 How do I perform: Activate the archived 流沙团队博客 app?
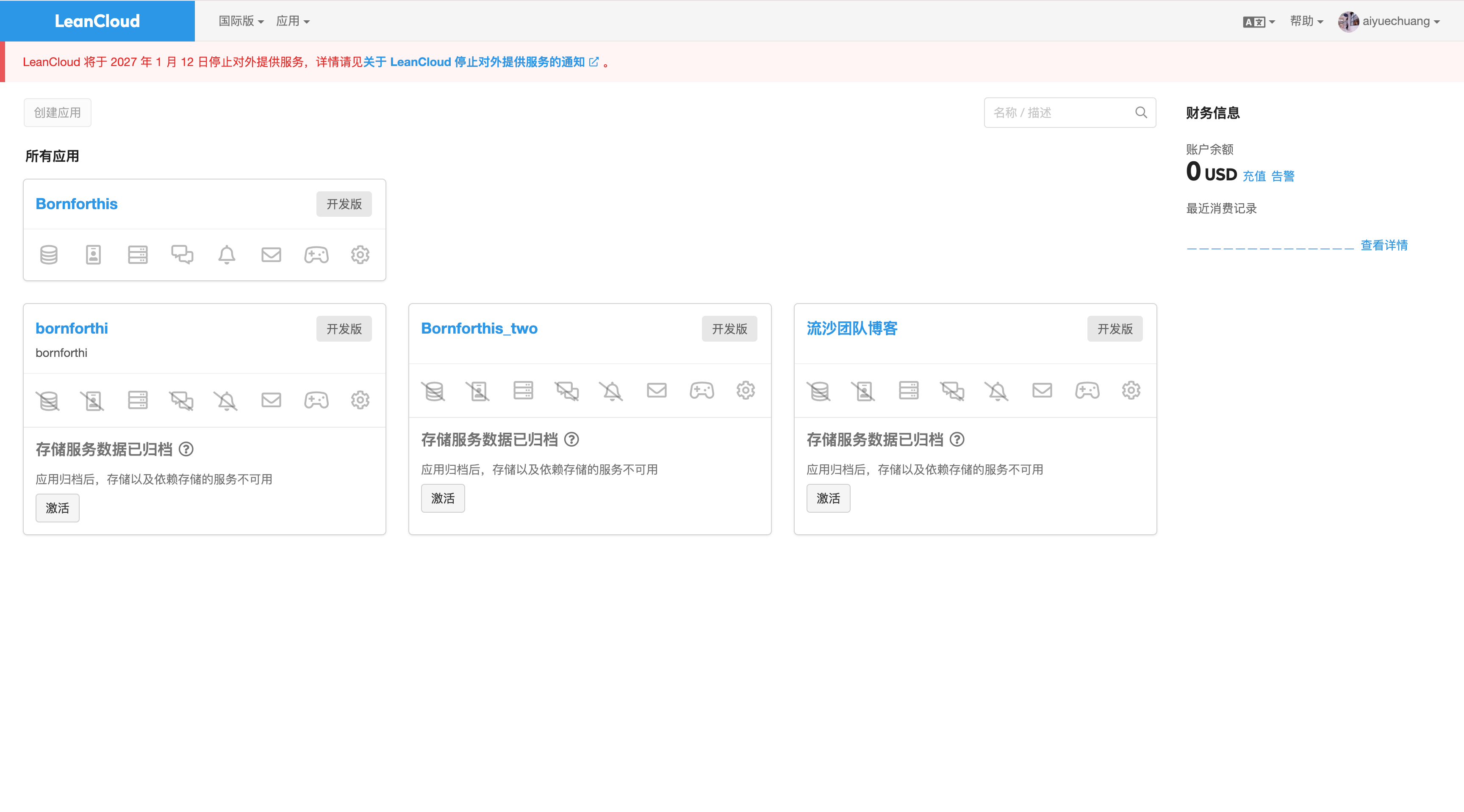pos(829,498)
